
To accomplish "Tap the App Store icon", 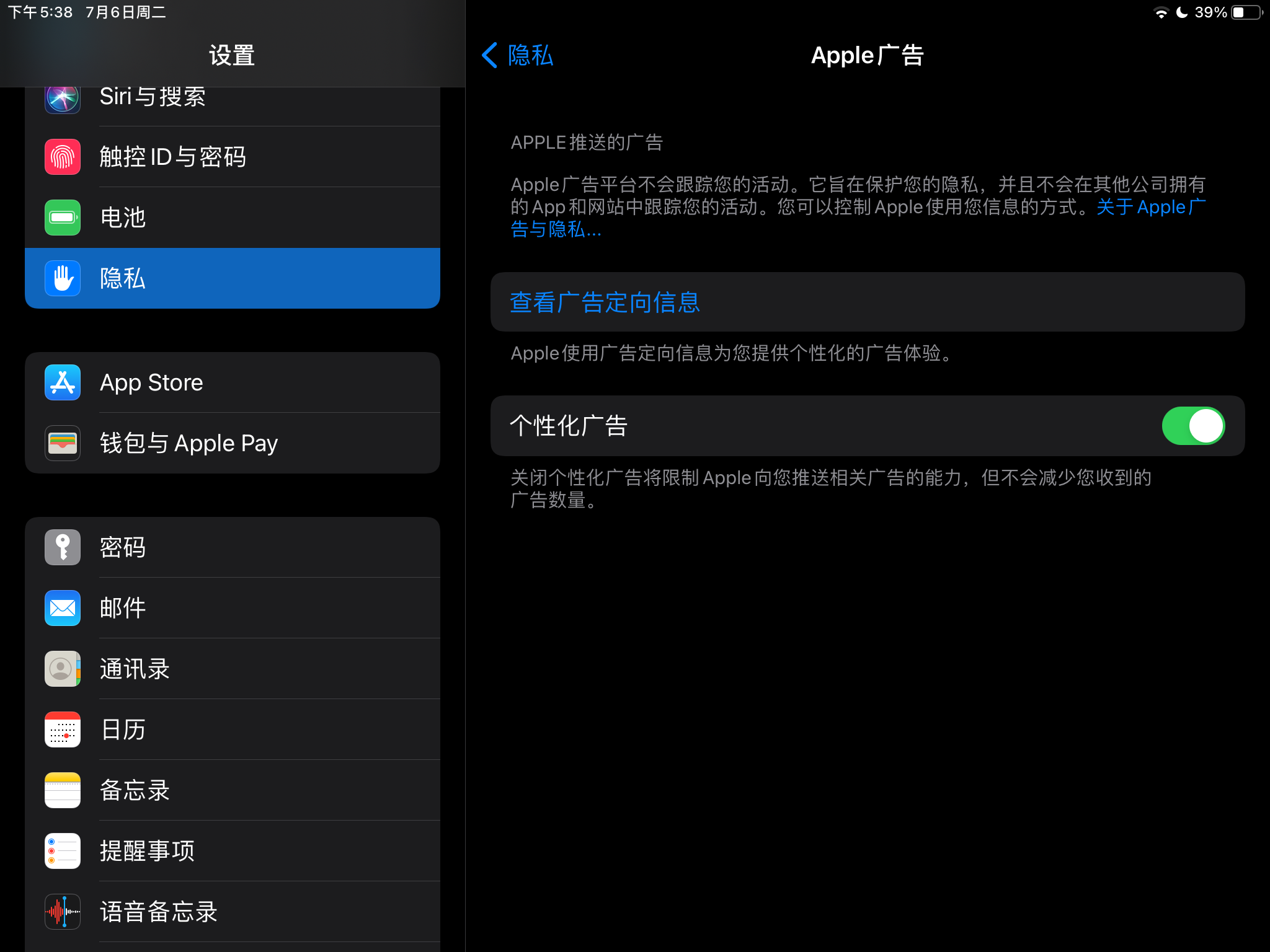I will tap(63, 382).
